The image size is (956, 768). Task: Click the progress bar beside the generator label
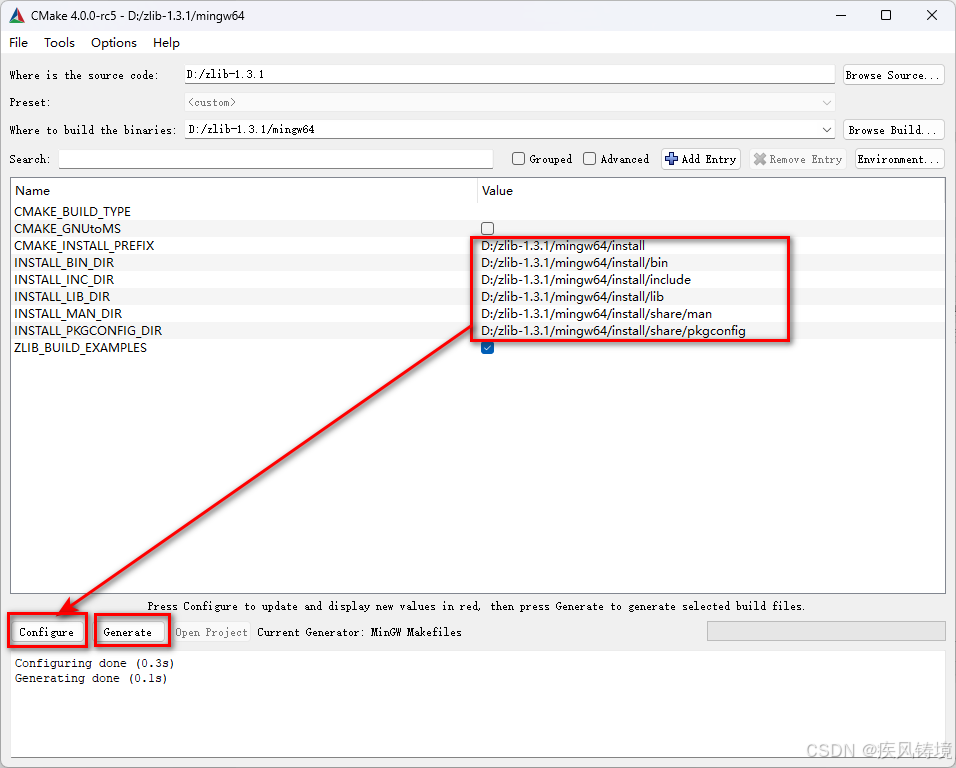coord(826,631)
